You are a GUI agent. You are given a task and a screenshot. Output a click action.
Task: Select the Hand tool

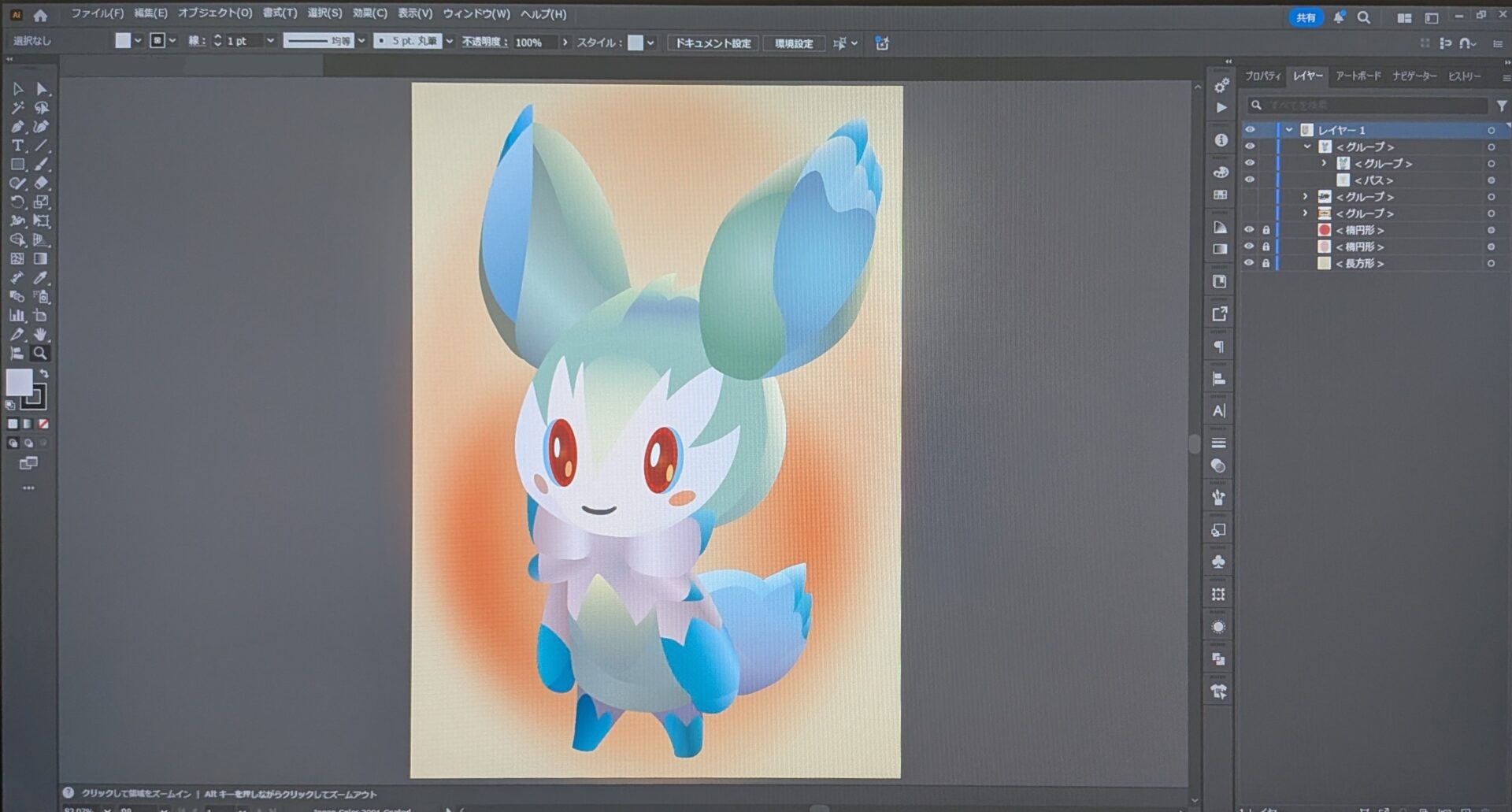pos(40,335)
